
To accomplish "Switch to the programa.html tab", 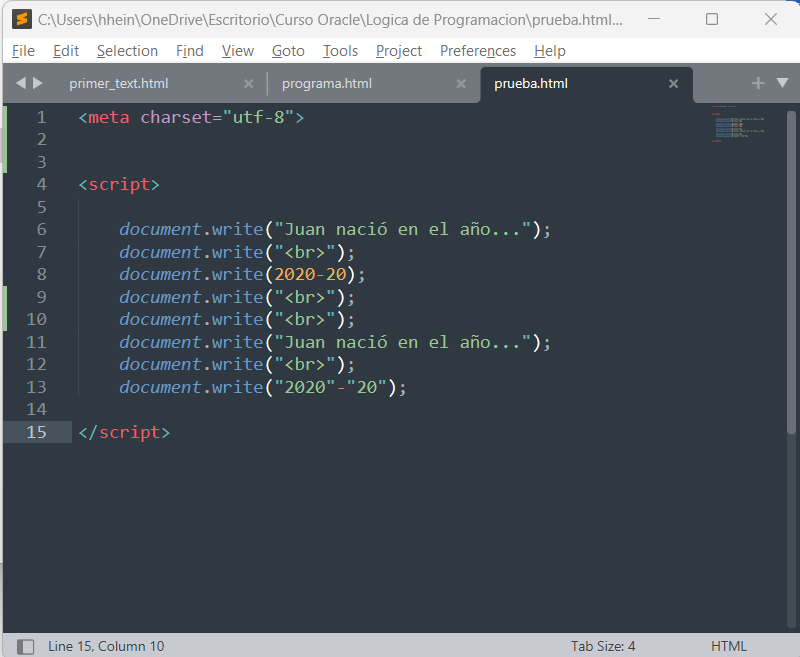I will tap(327, 84).
